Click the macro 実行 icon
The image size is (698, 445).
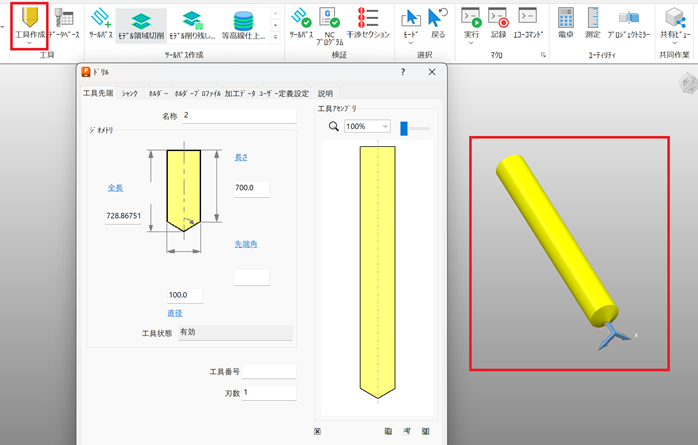(x=471, y=18)
